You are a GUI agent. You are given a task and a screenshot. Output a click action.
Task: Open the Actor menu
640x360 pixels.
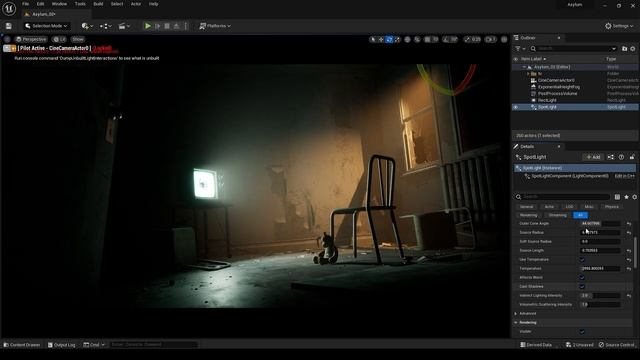coord(136,4)
